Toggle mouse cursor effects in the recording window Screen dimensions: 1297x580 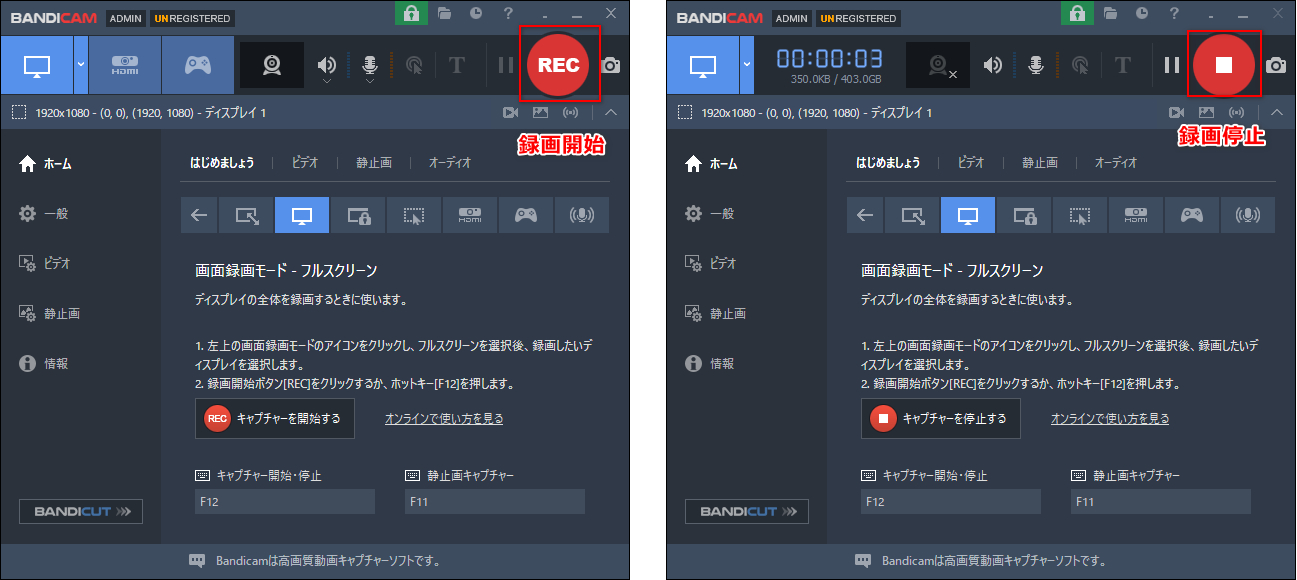1080,65
